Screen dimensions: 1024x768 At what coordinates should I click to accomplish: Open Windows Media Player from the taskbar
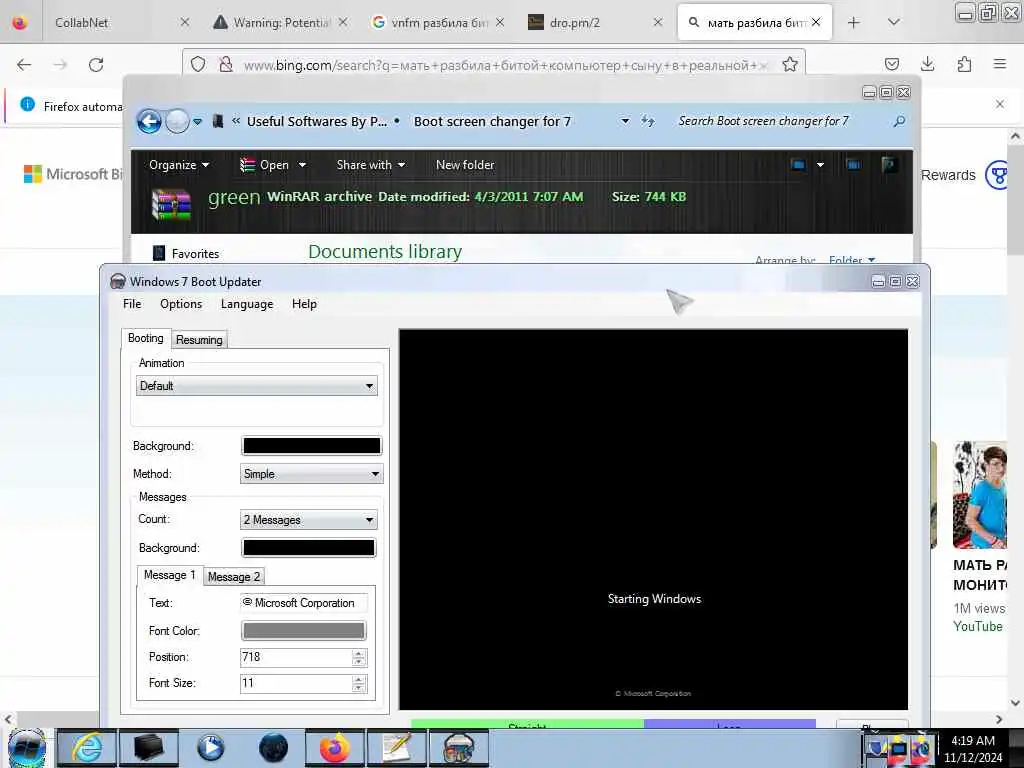[x=210, y=748]
